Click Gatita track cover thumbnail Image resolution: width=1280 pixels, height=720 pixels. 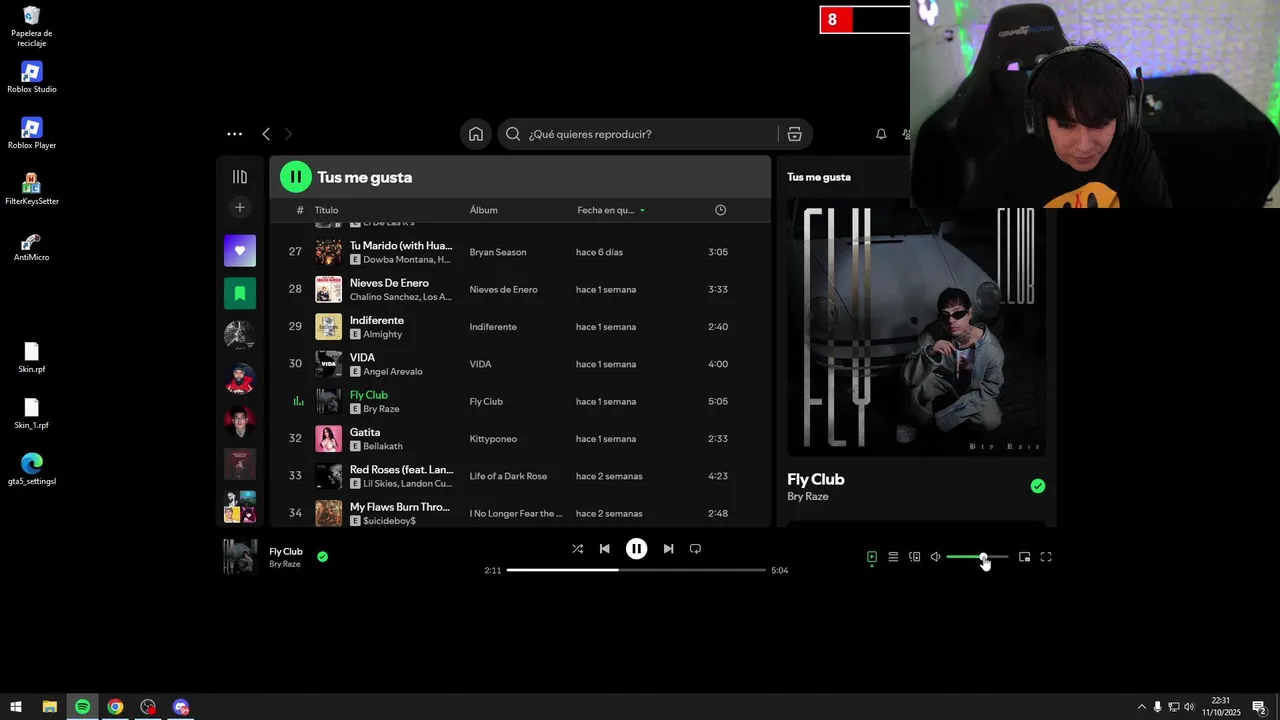click(329, 439)
